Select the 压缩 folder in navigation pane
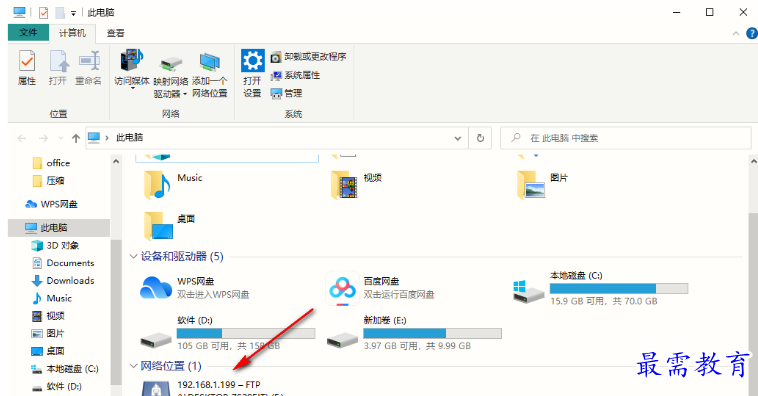The width and height of the screenshot is (758, 396). 48,181
